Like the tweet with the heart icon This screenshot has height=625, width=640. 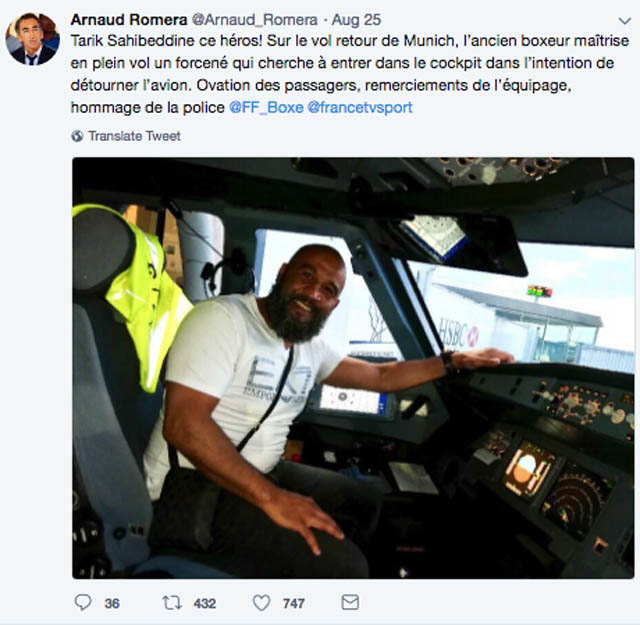261,603
